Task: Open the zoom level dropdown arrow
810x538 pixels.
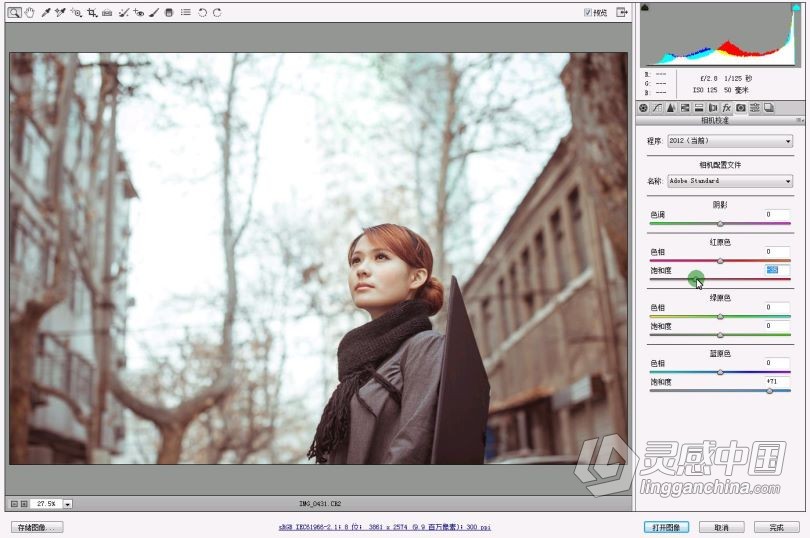Action: (x=68, y=503)
